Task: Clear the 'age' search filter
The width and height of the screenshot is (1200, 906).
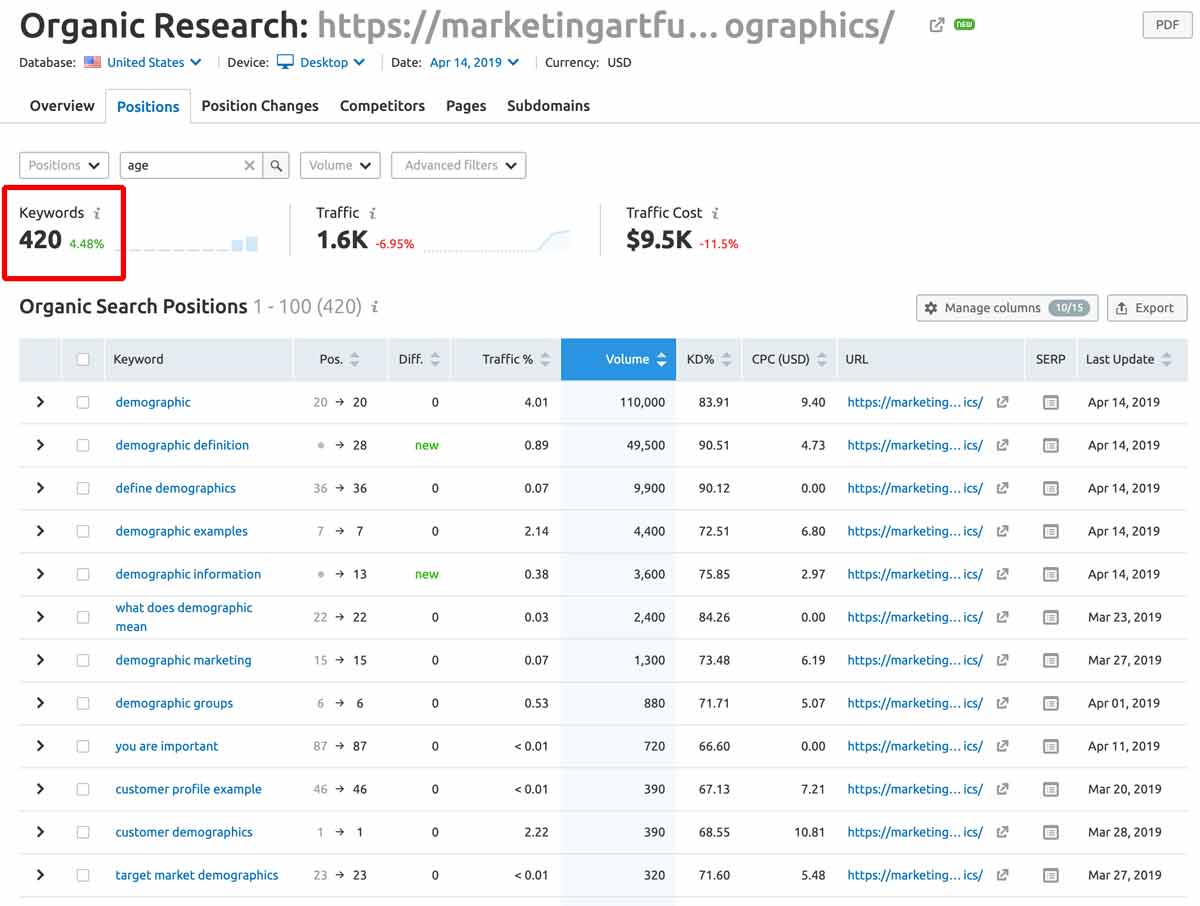Action: coord(250,166)
